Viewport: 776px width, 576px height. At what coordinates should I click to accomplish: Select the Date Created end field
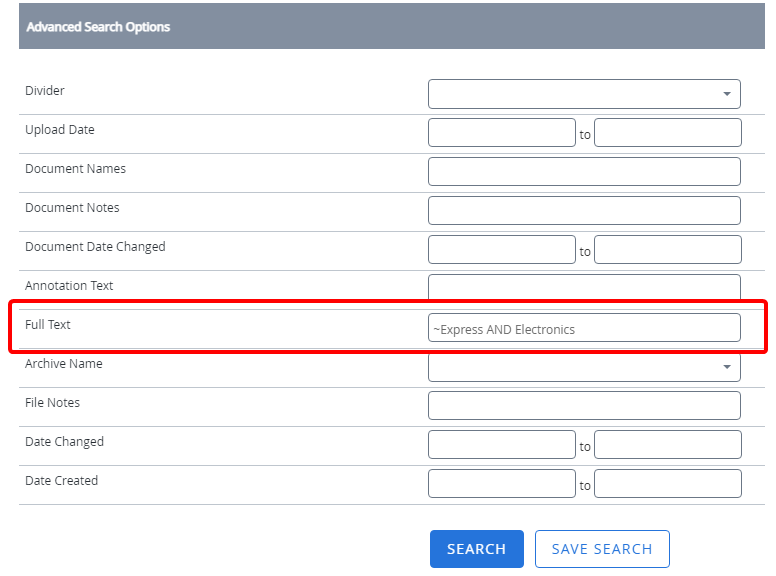(x=667, y=484)
